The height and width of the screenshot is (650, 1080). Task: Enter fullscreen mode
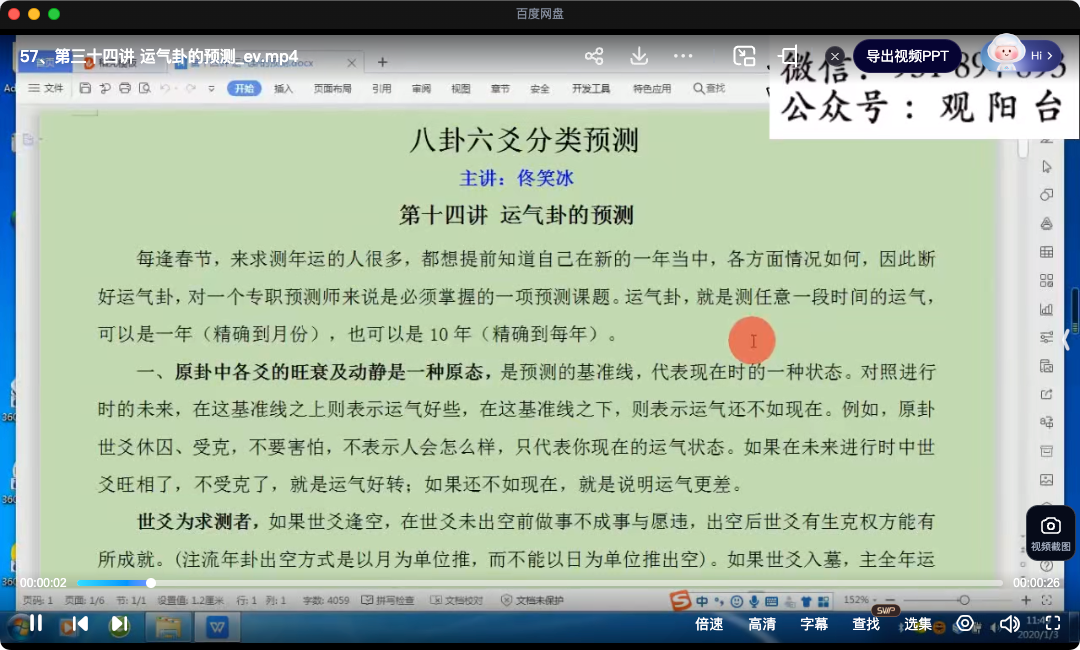1051,624
